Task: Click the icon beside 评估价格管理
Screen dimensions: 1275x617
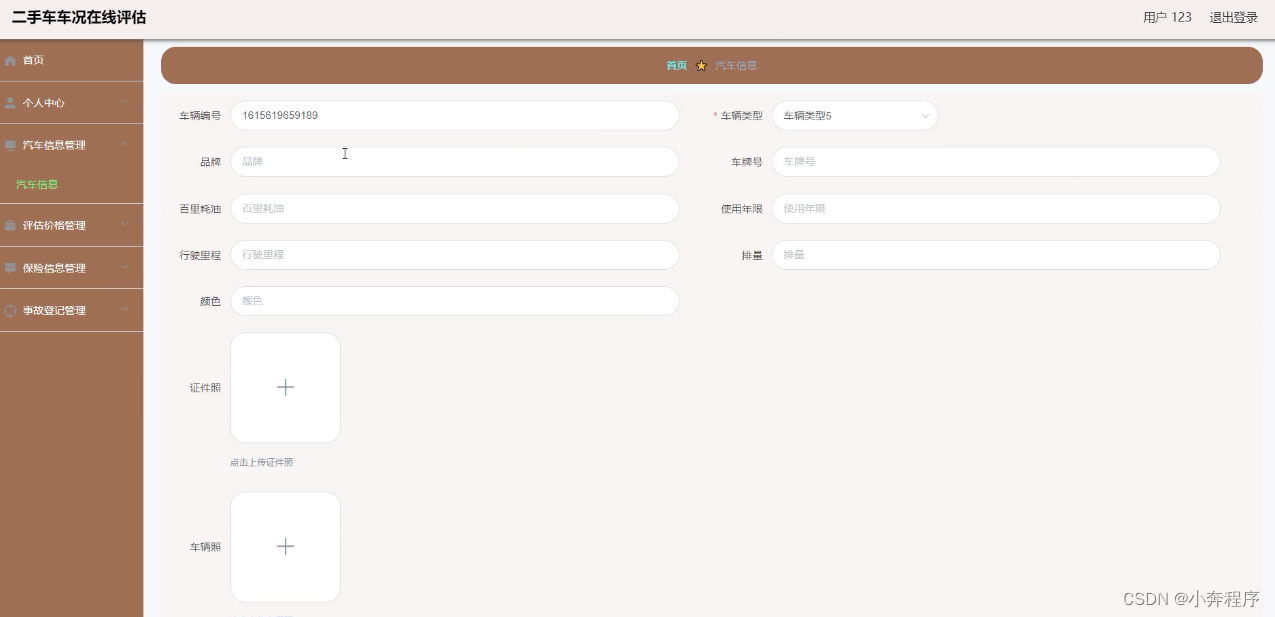Action: (x=11, y=226)
